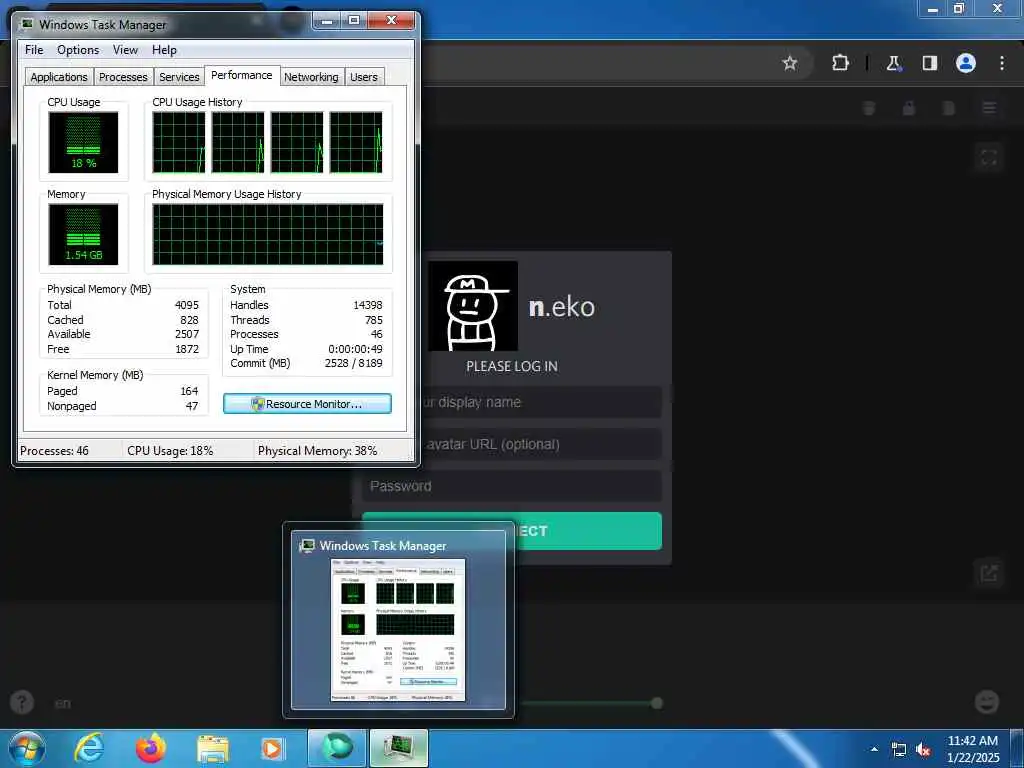This screenshot has width=1024, height=768.
Task: Click the Processes: 46 status bar entry
Action: point(54,451)
